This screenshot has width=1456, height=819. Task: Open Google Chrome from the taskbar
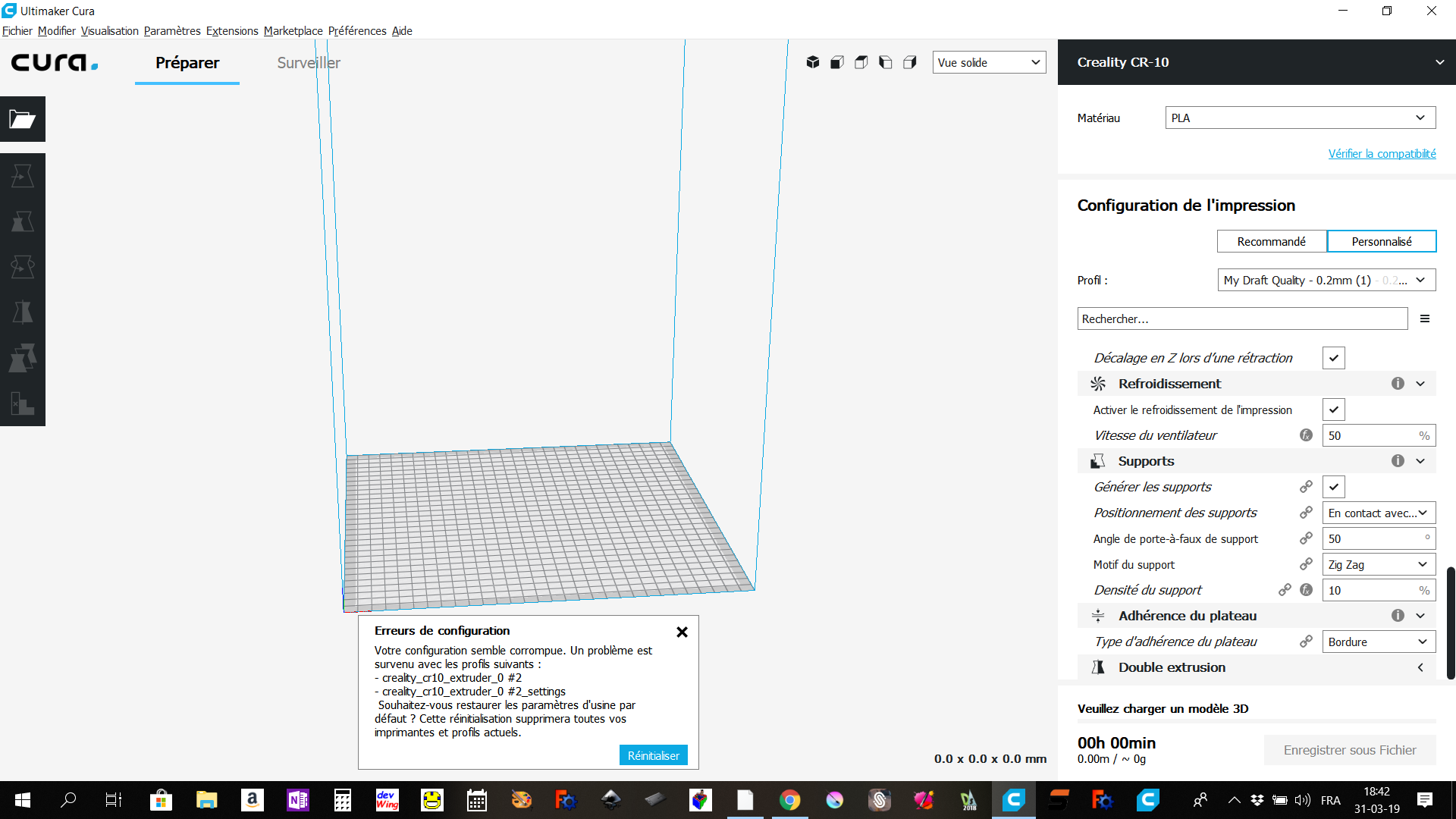(x=789, y=800)
